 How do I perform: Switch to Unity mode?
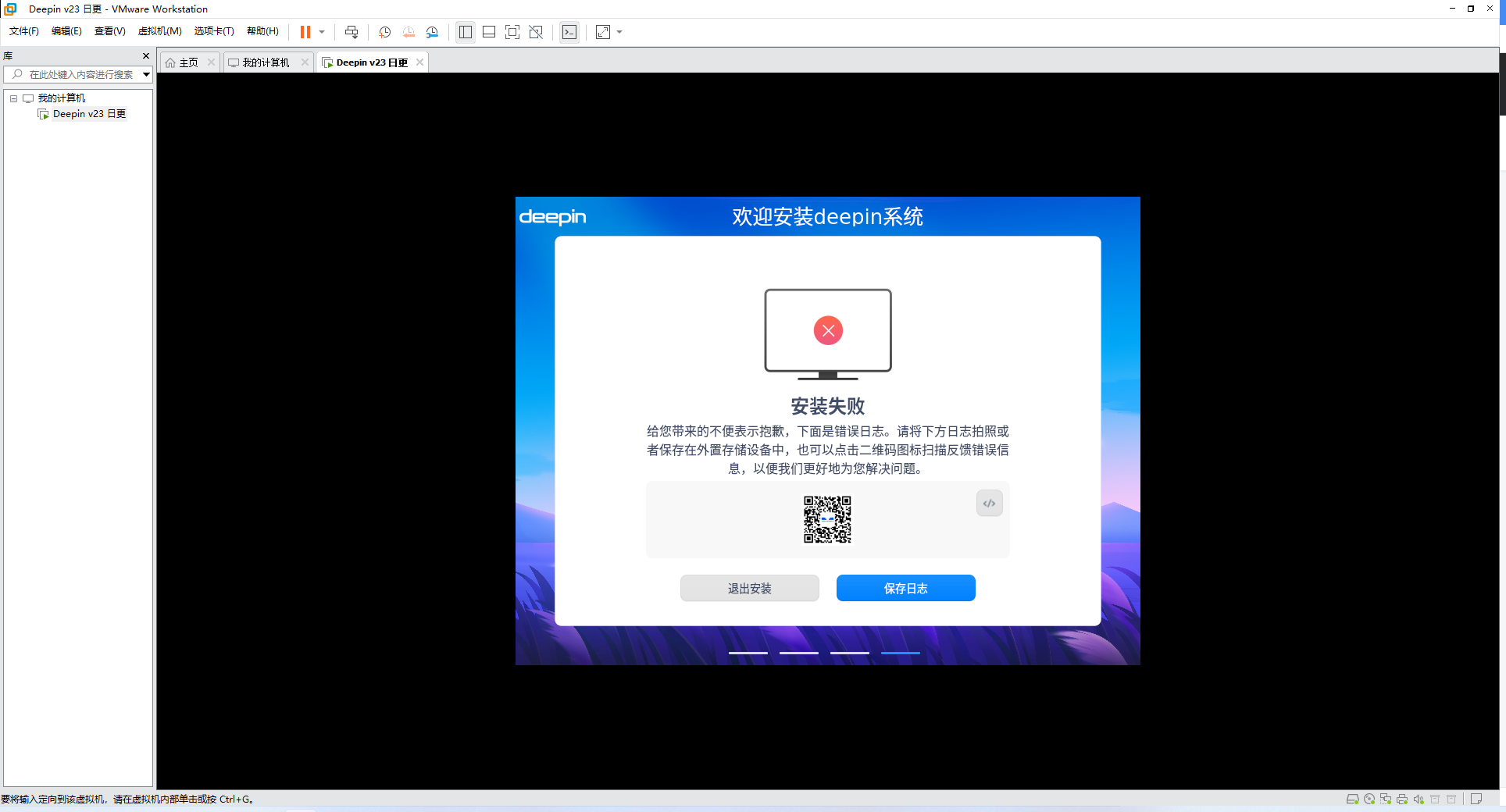point(536,32)
